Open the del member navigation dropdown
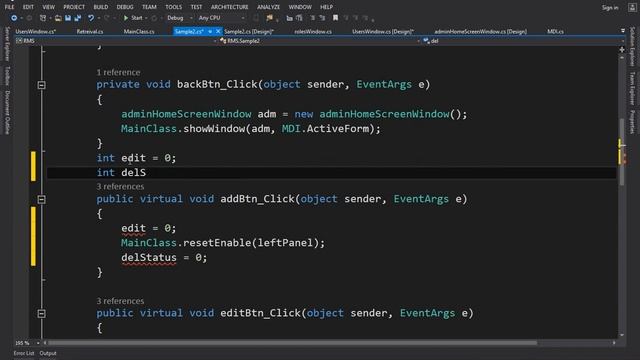The width and height of the screenshot is (640, 360). (524, 41)
